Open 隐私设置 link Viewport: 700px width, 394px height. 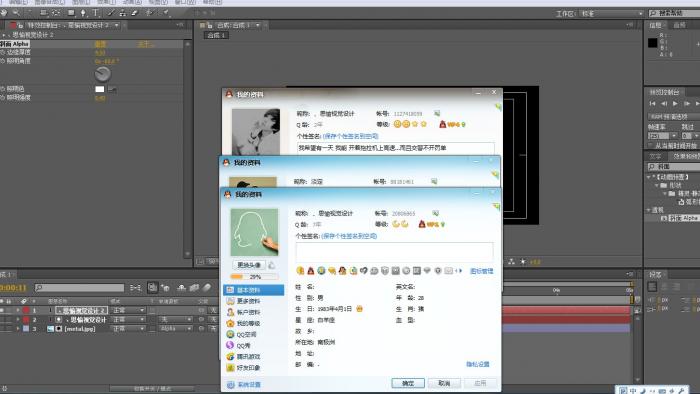tap(478, 365)
